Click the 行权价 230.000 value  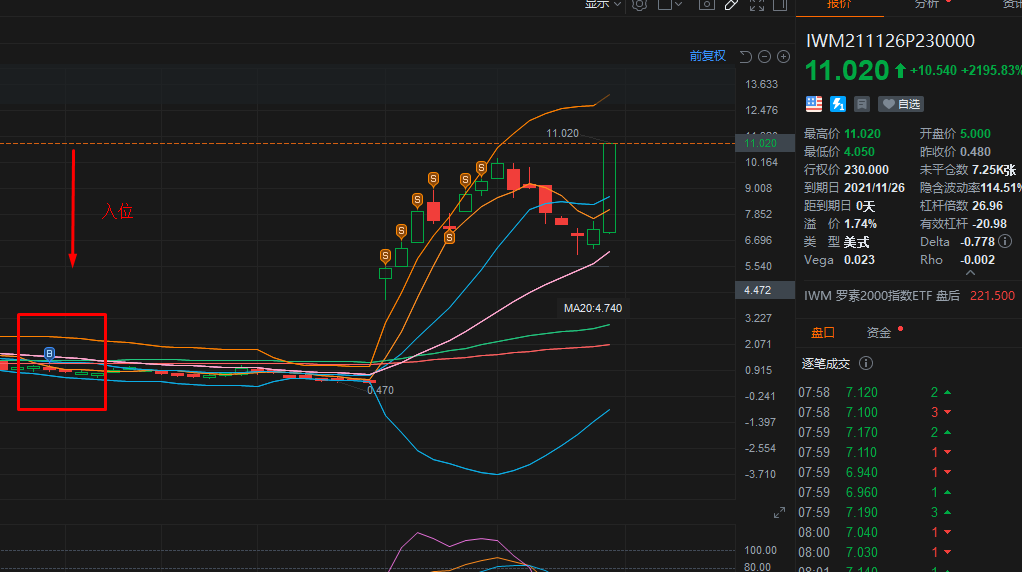[x=866, y=169]
